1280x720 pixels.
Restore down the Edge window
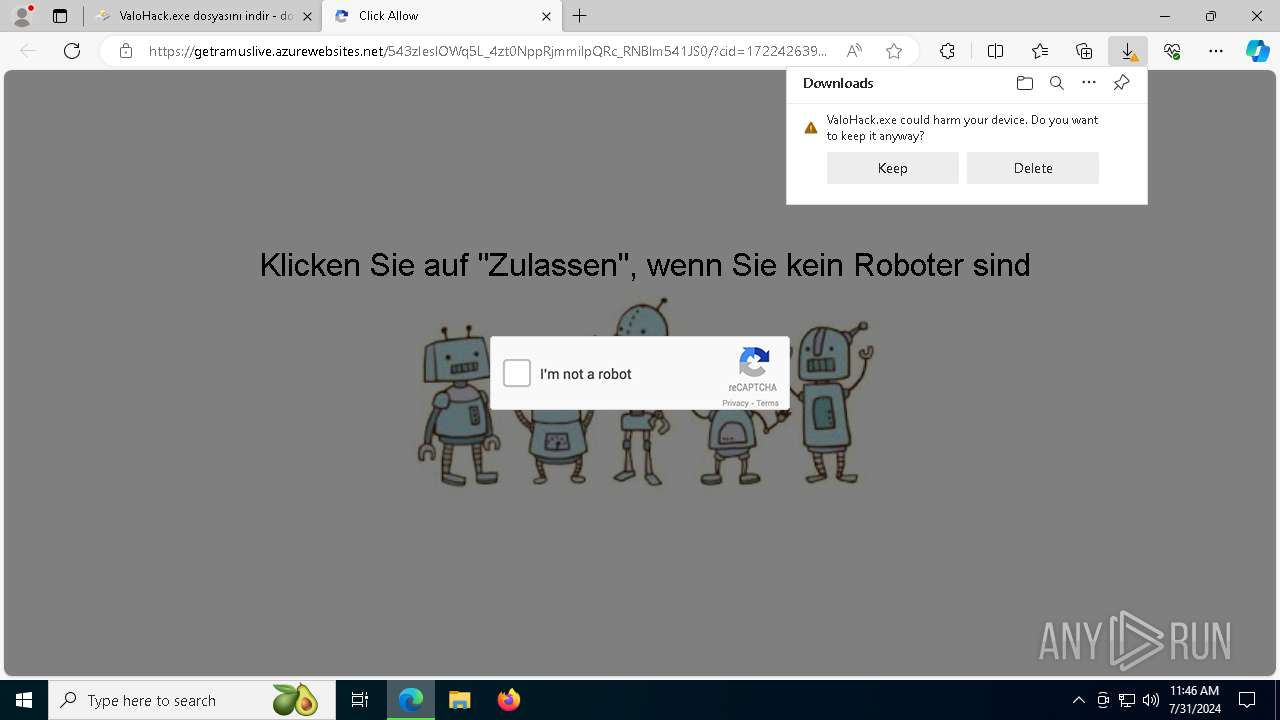[1211, 16]
